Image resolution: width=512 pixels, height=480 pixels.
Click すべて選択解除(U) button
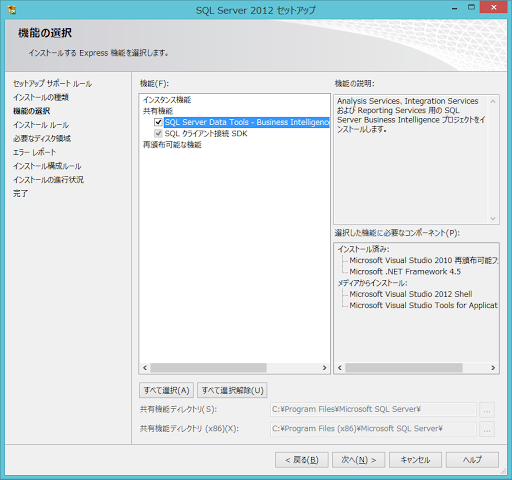[x=232, y=390]
